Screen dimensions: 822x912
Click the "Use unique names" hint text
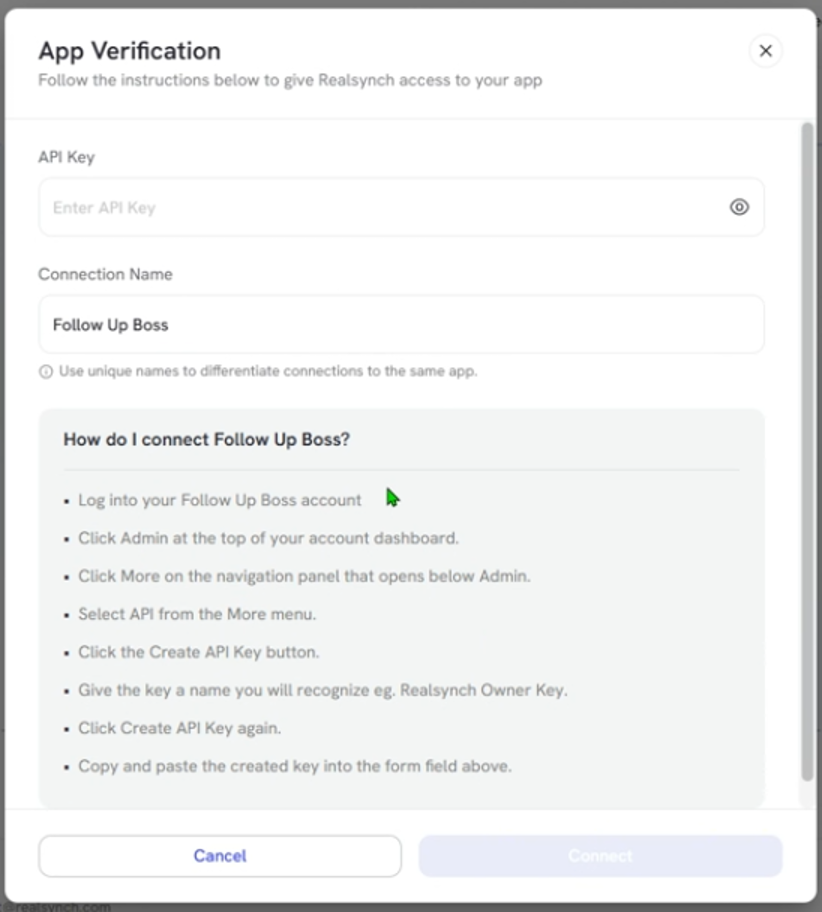(x=268, y=371)
